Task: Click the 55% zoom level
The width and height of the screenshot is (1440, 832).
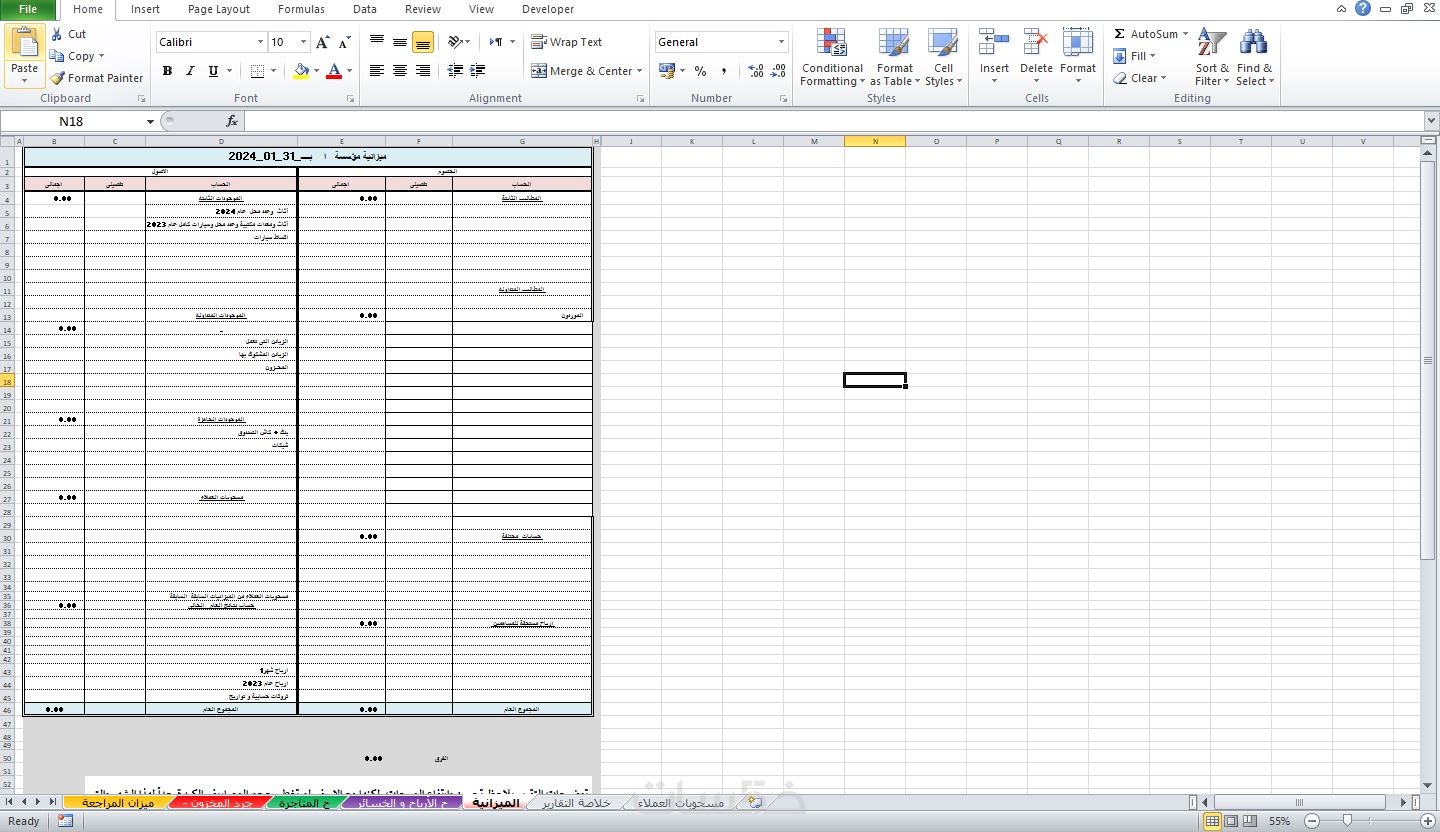Action: pyautogui.click(x=1279, y=821)
